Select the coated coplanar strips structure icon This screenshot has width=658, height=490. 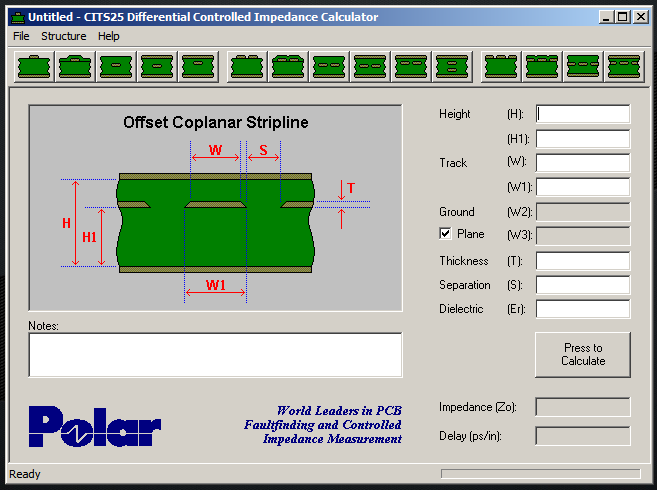(542, 66)
